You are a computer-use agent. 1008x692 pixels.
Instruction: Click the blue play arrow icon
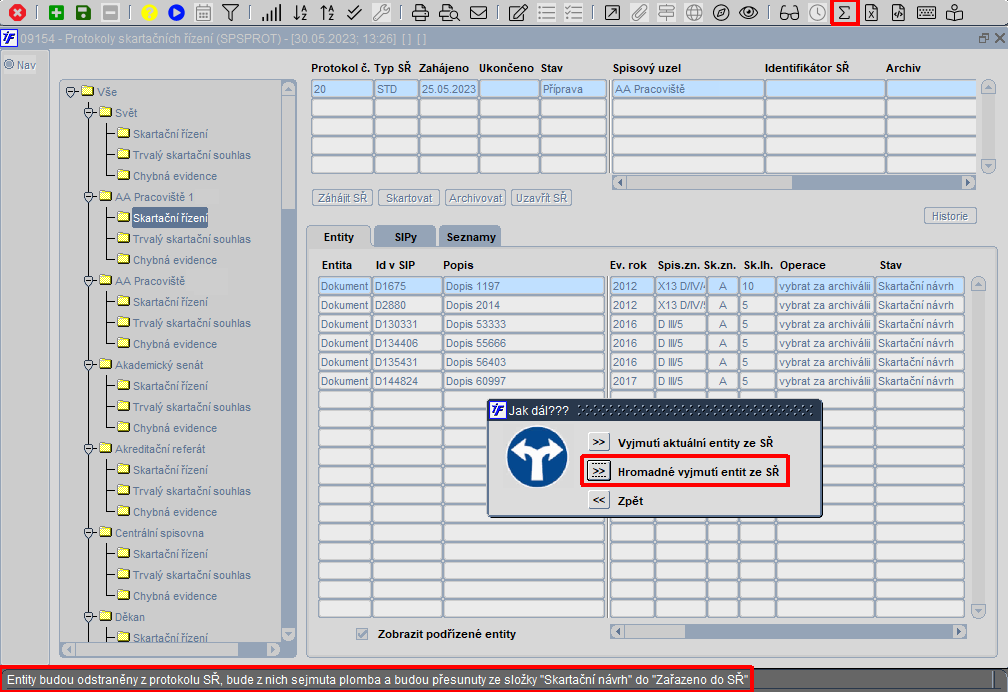tap(176, 12)
